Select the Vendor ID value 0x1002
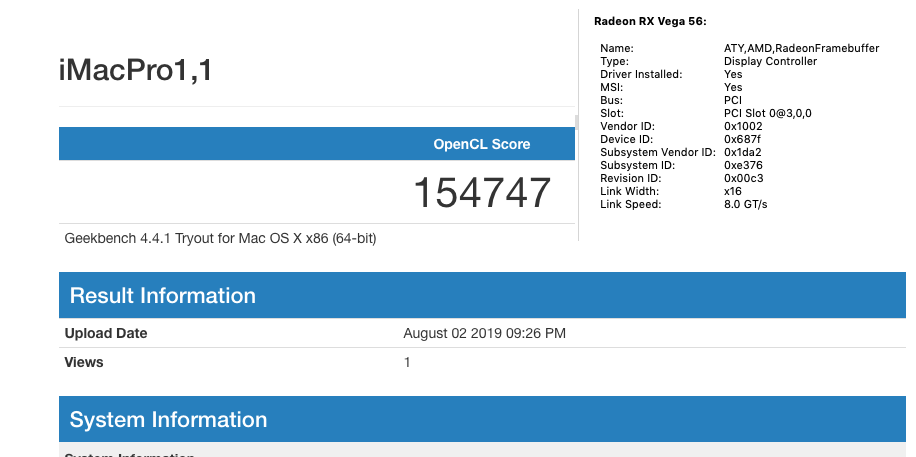Viewport: 916px width, 457px height. point(743,126)
